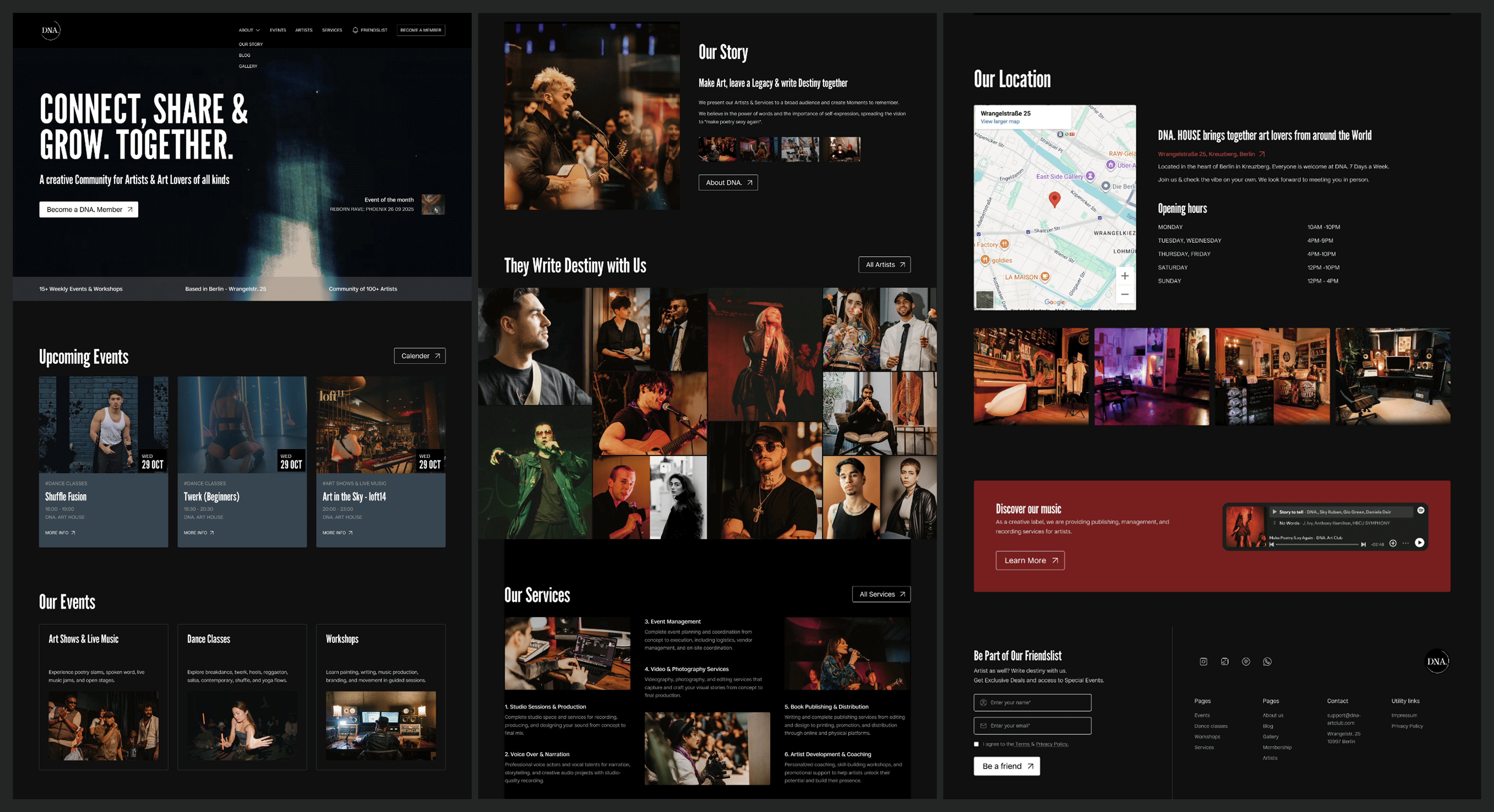Check the Terms & Privacy Policy agreement box
The image size is (1494, 812).
(976, 744)
